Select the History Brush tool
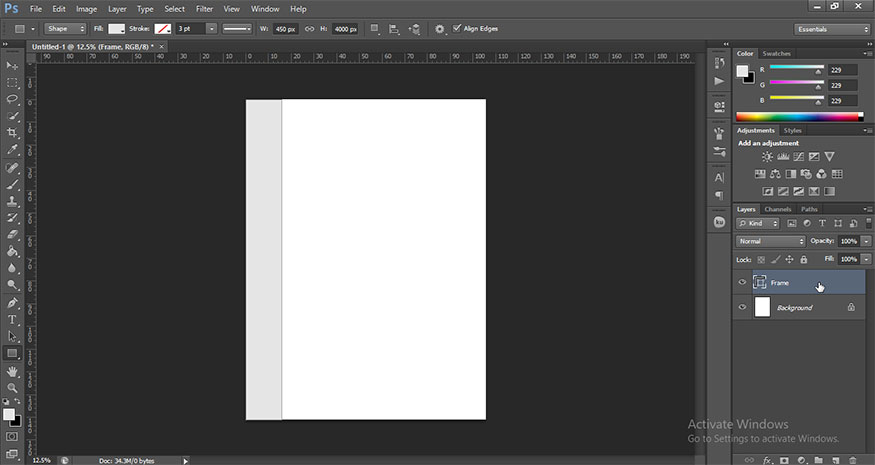Viewport: 875px width, 465px height. coord(12,218)
